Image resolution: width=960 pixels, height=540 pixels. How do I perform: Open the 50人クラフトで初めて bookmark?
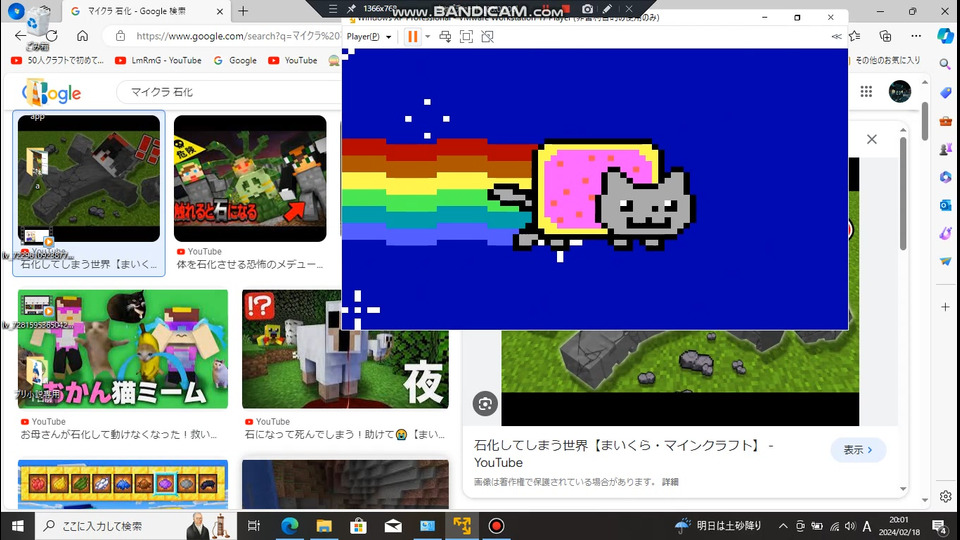(x=58, y=61)
